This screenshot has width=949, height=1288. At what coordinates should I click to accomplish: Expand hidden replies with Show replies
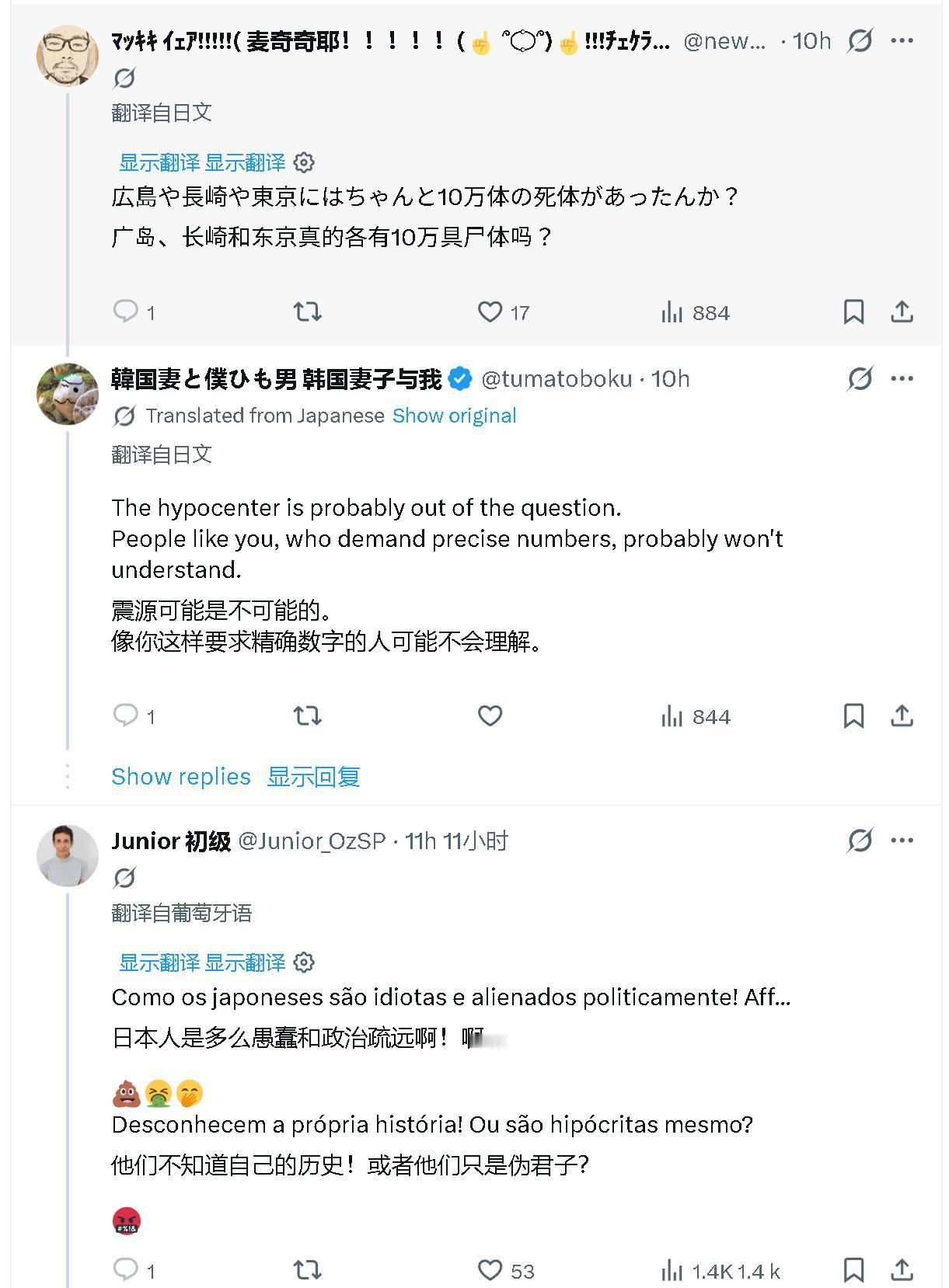click(x=181, y=776)
